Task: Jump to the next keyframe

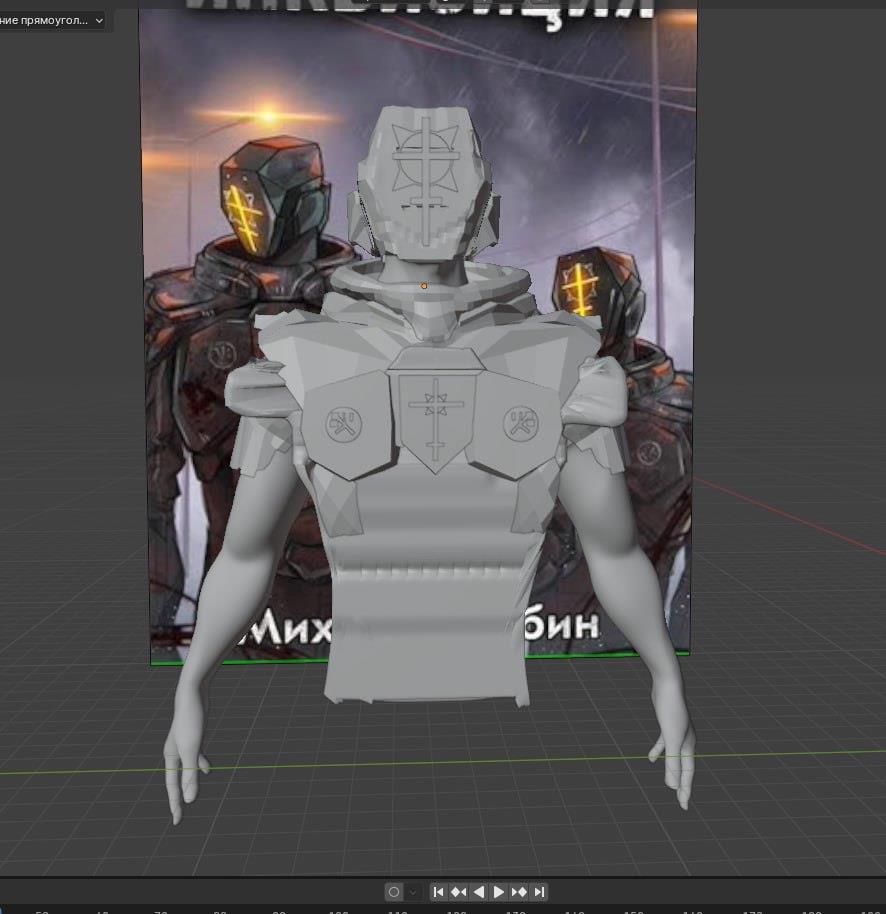Action: click(519, 892)
